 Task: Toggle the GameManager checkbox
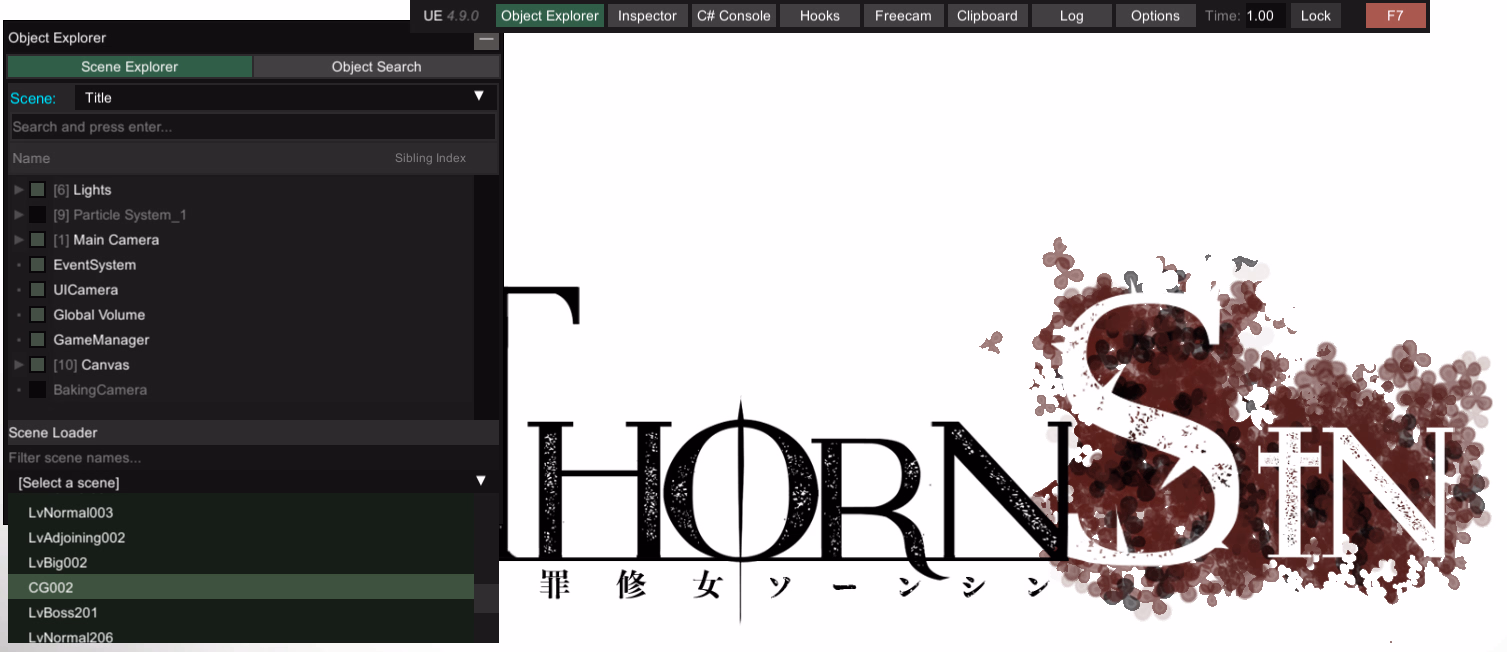[37, 340]
